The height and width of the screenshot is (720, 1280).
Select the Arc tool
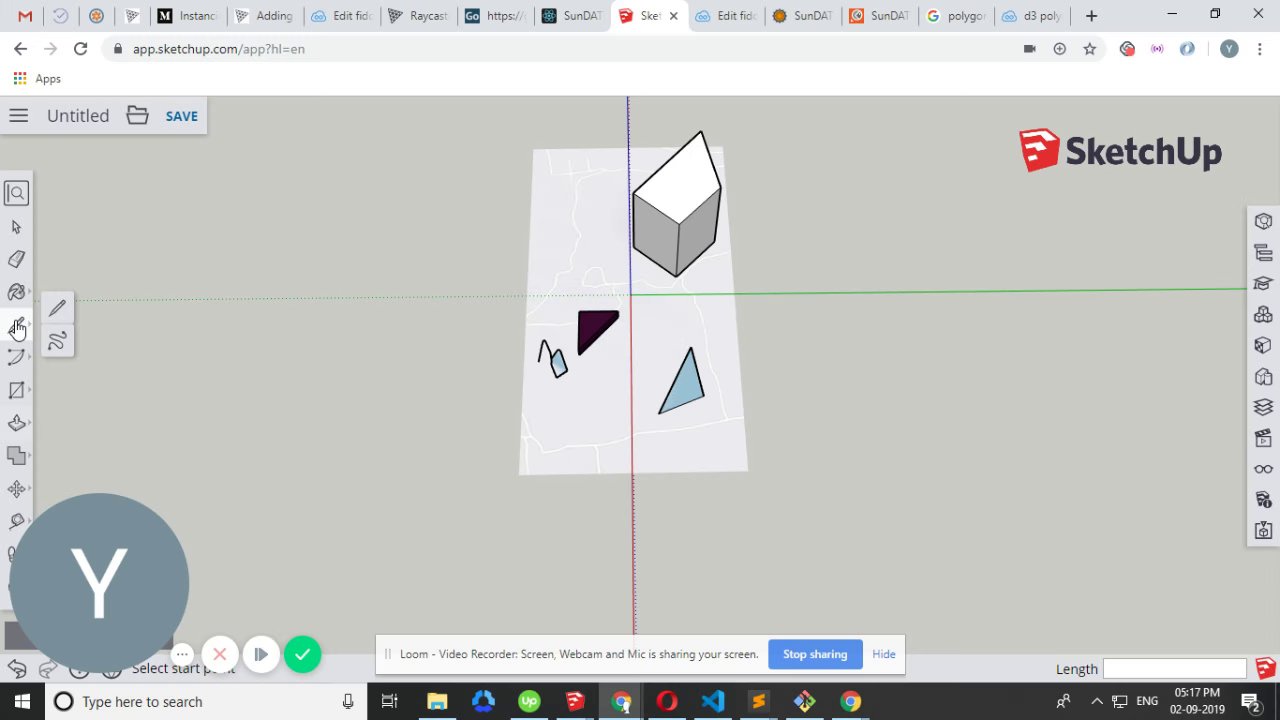coord(16,358)
